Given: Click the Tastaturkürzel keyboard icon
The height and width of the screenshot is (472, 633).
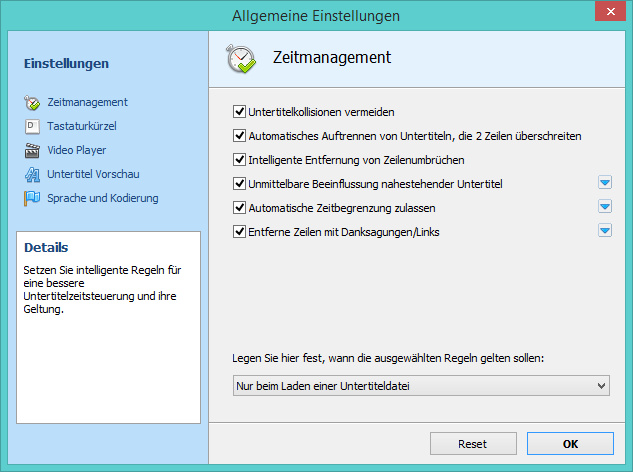Looking at the screenshot, I should (31, 127).
